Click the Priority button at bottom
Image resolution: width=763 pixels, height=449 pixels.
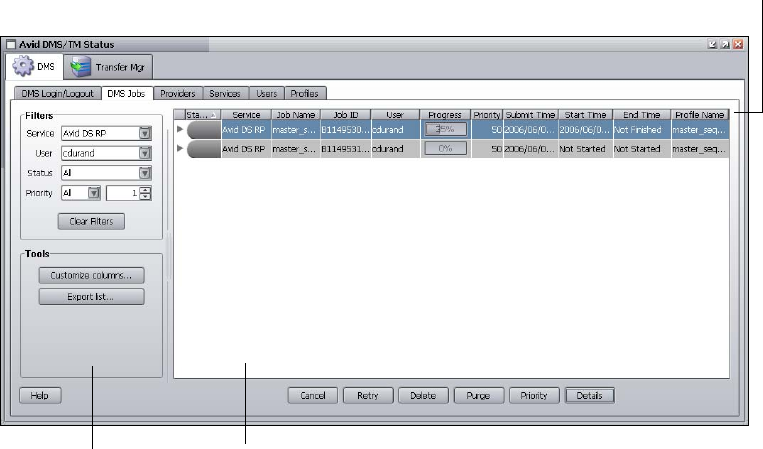click(534, 395)
